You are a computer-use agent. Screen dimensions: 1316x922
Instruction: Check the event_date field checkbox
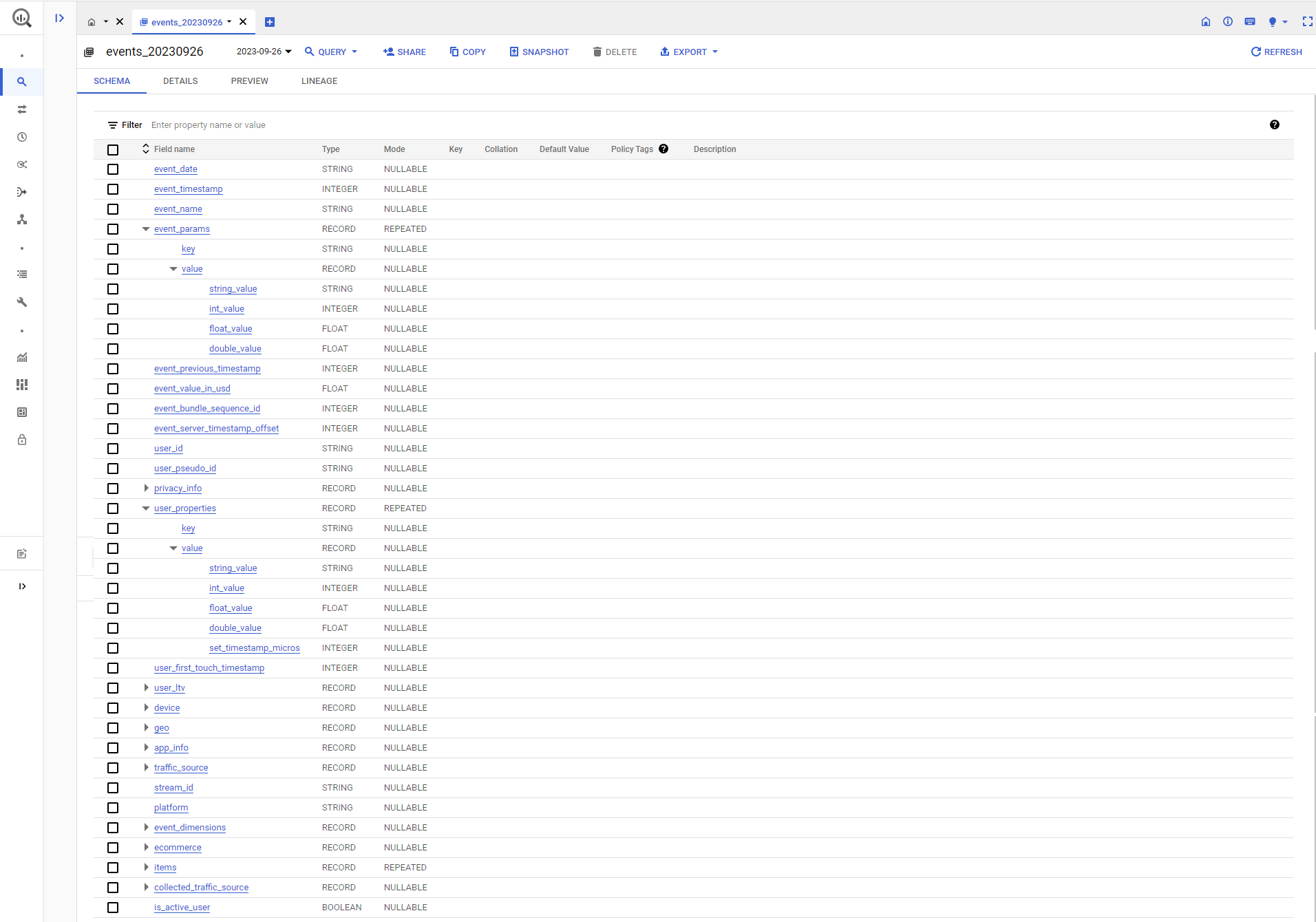[113, 169]
